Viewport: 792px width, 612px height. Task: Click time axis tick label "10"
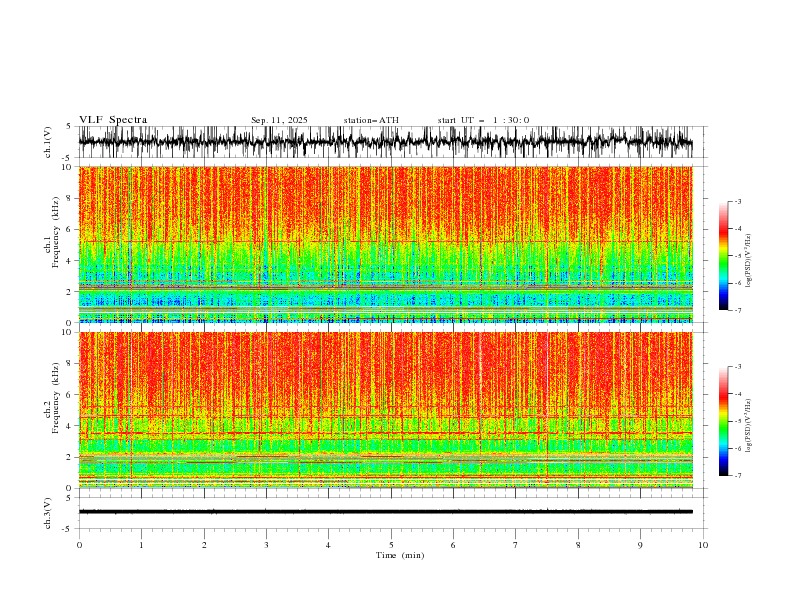(703, 545)
